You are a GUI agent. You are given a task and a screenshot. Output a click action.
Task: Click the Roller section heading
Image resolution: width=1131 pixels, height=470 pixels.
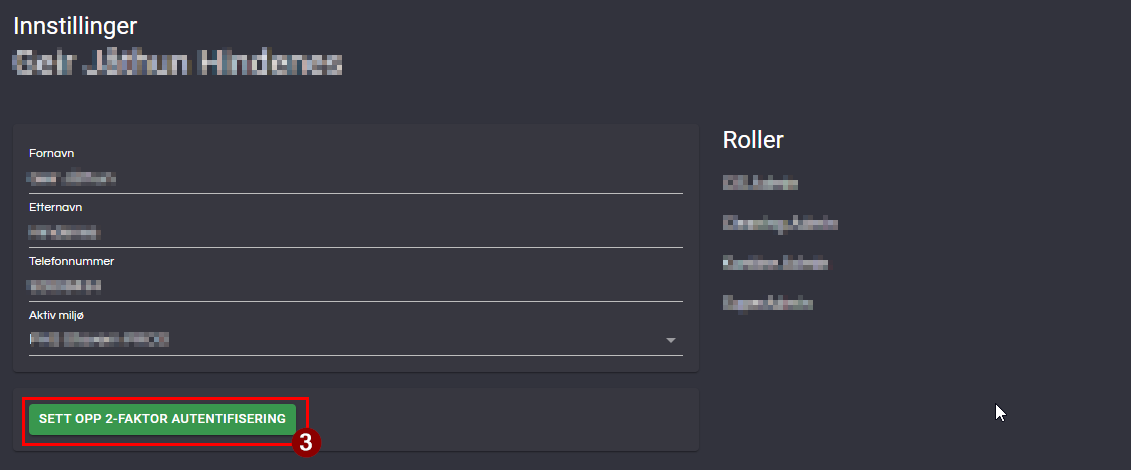coord(753,140)
